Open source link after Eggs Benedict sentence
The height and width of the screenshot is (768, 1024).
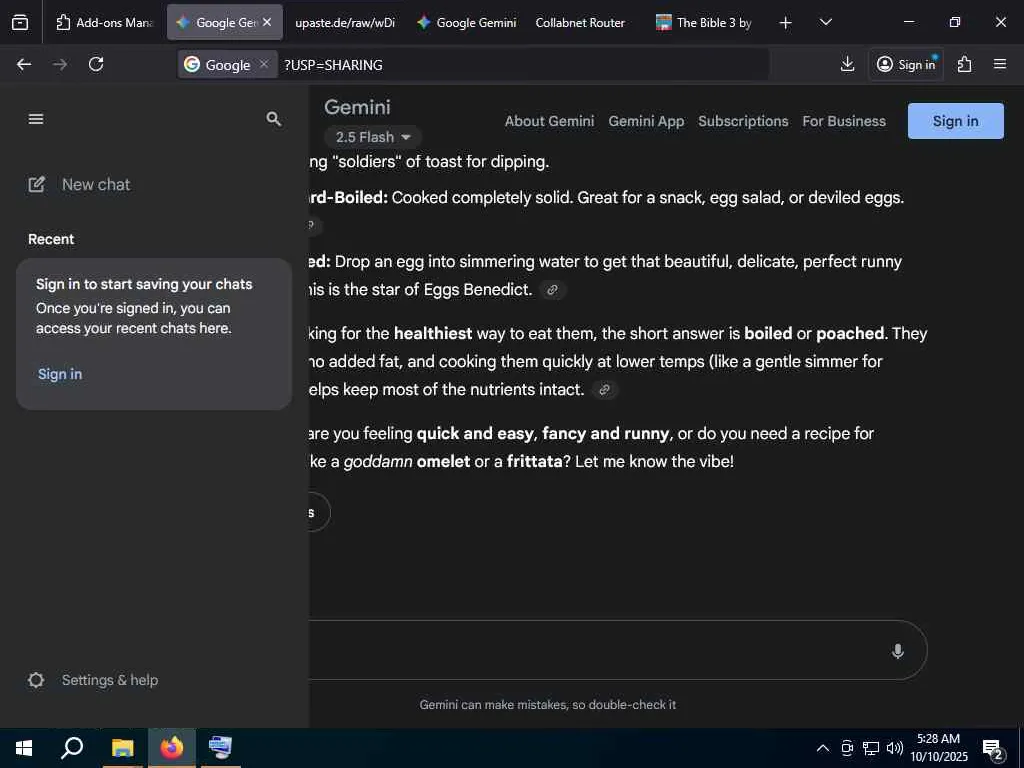point(552,290)
